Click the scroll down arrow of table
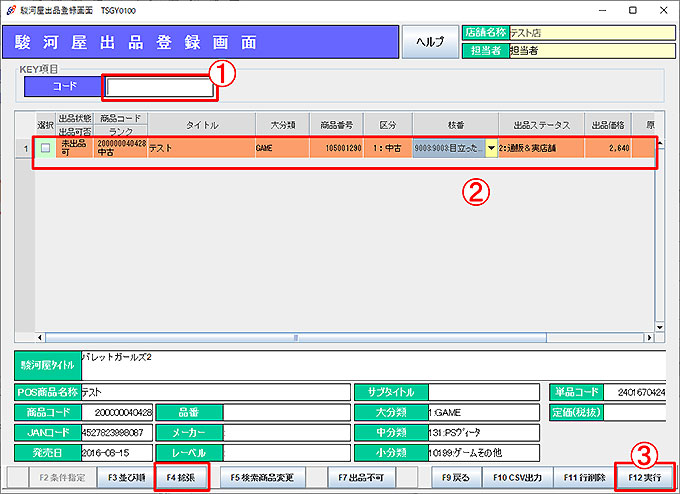680x494 pixels. pos(660,324)
